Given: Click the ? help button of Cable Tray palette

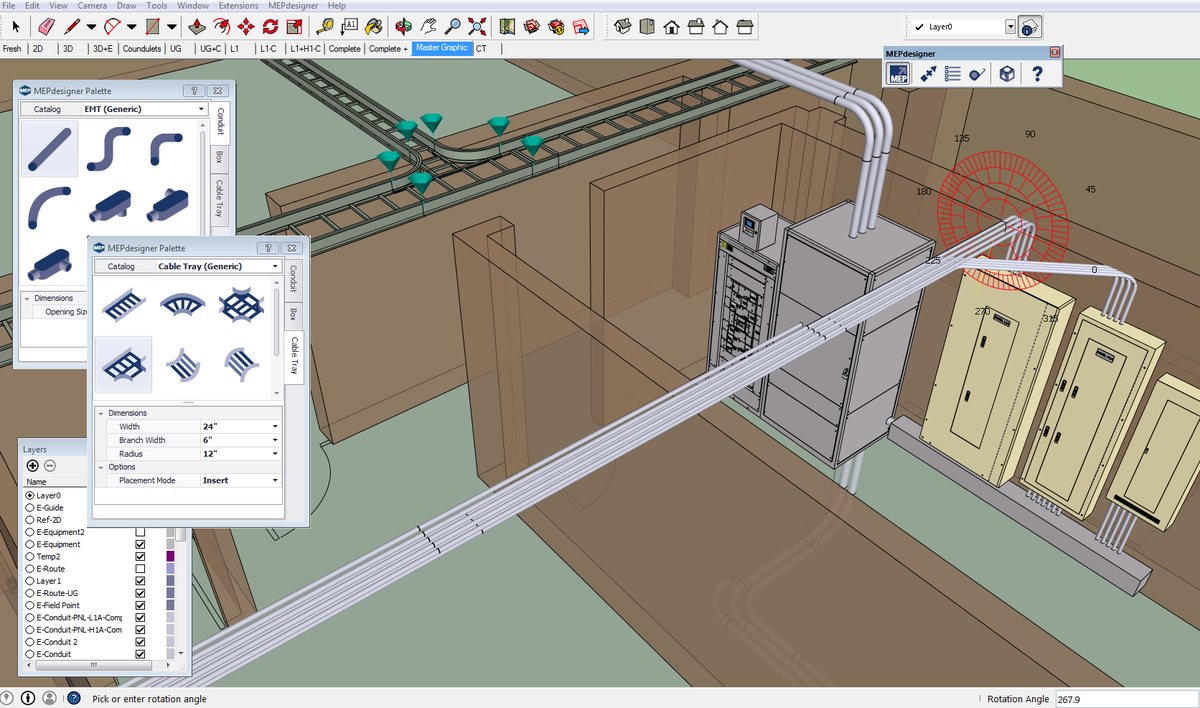Looking at the screenshot, I should (267, 247).
